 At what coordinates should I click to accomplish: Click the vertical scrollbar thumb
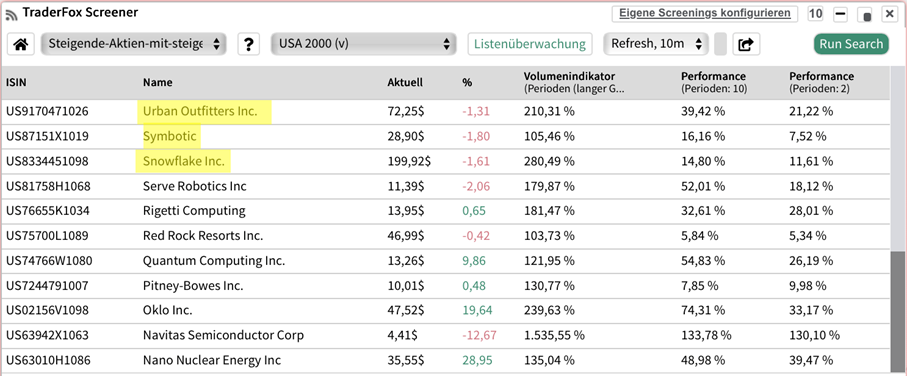[x=898, y=311]
